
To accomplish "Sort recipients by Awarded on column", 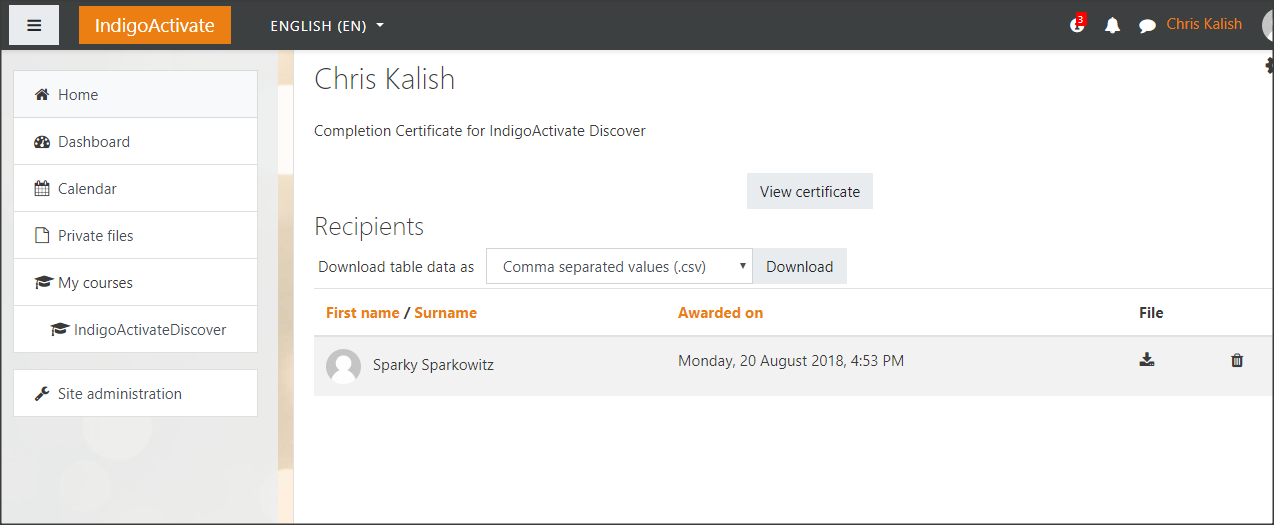I will tap(720, 313).
